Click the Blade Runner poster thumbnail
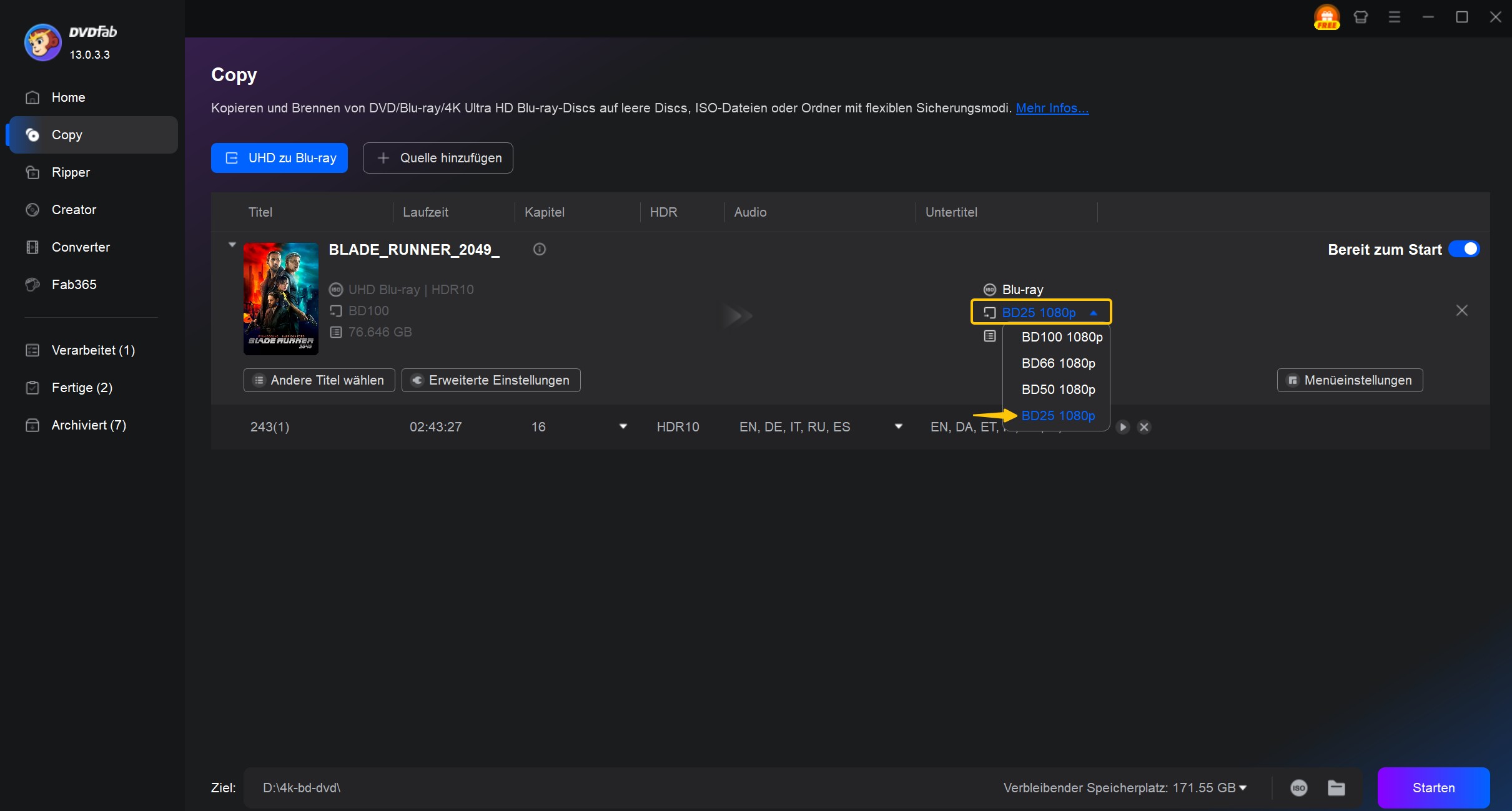 pos(281,299)
